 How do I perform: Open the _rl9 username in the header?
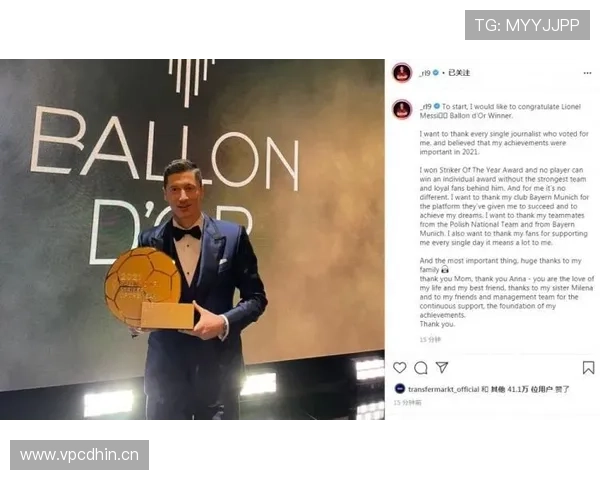425,72
